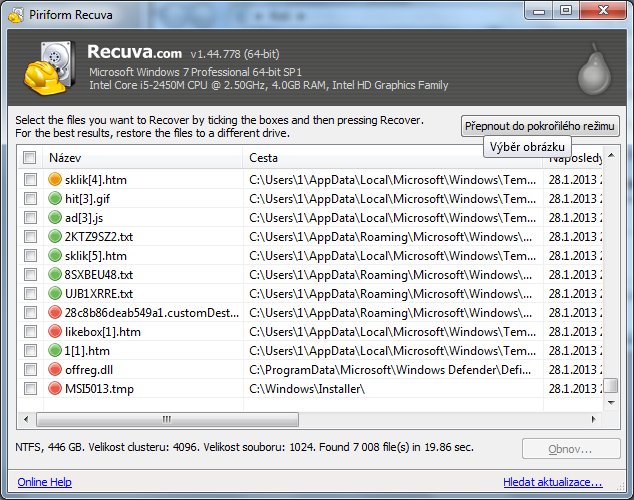Image resolution: width=634 pixels, height=500 pixels.
Task: Click the vertical scrollbar down arrow
Action: [611, 403]
